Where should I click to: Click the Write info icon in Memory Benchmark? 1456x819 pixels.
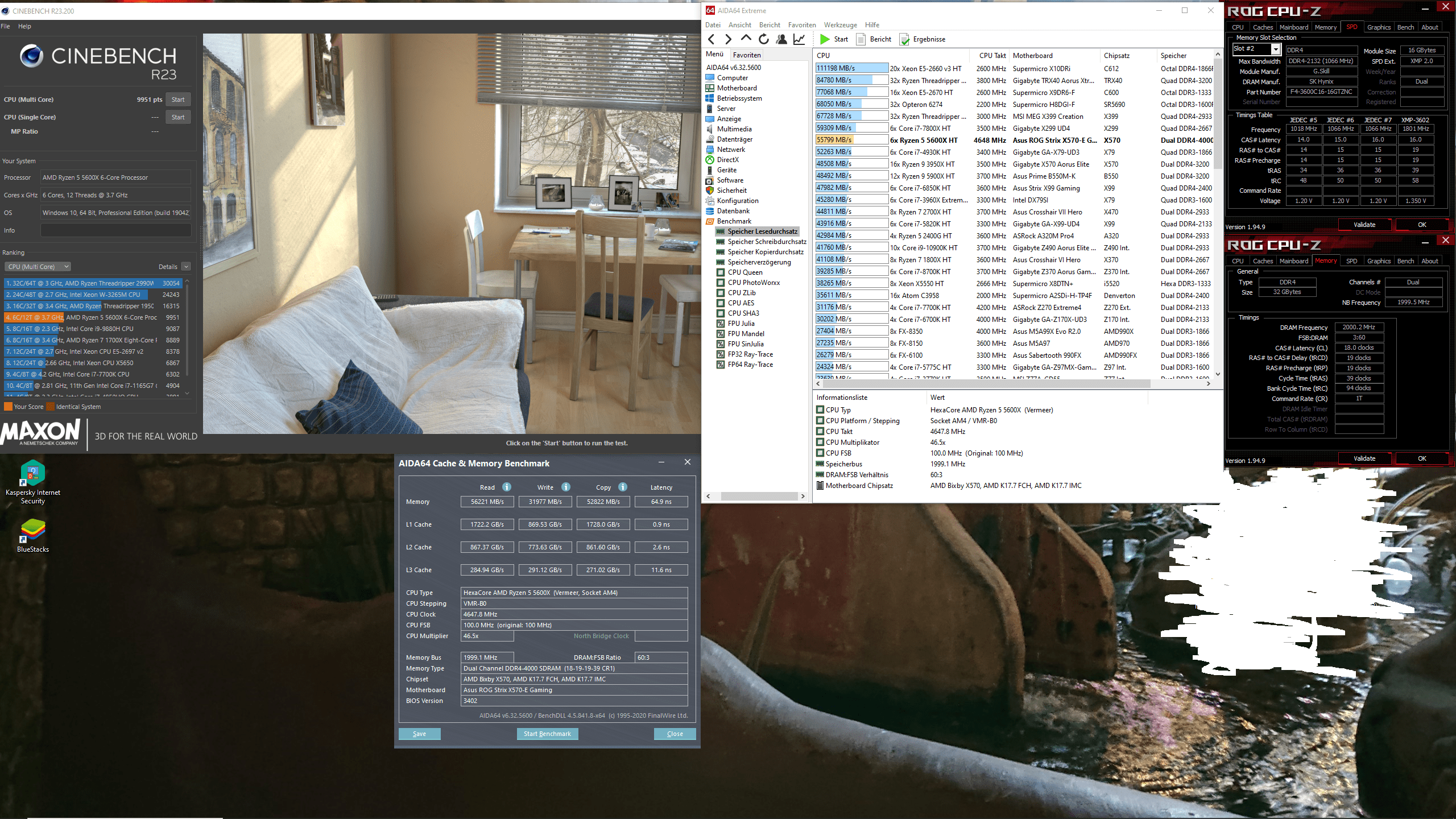(x=566, y=487)
